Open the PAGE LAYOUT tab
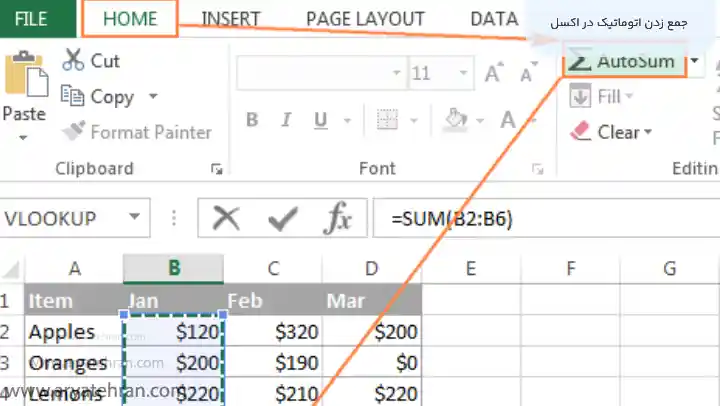This screenshot has width=720, height=406. [x=363, y=18]
